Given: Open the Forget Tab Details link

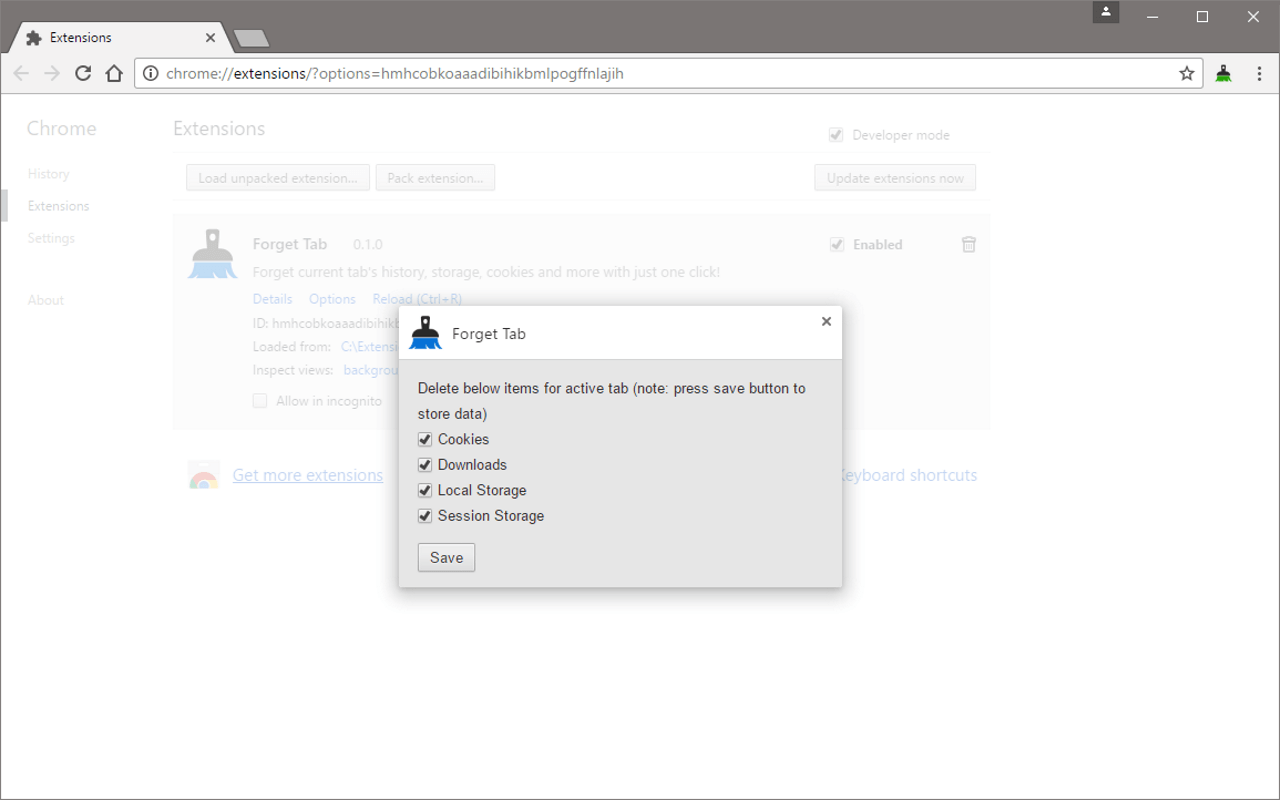Looking at the screenshot, I should [273, 299].
